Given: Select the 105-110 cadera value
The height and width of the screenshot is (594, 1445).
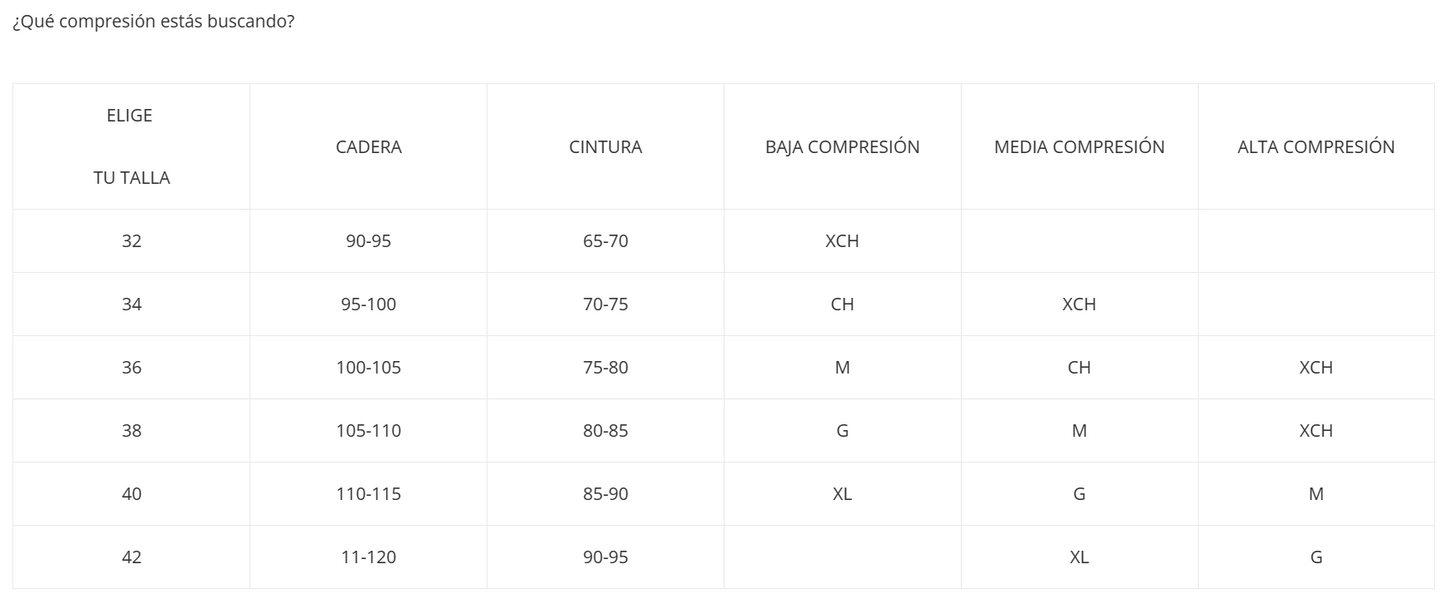Looking at the screenshot, I should (x=368, y=431).
